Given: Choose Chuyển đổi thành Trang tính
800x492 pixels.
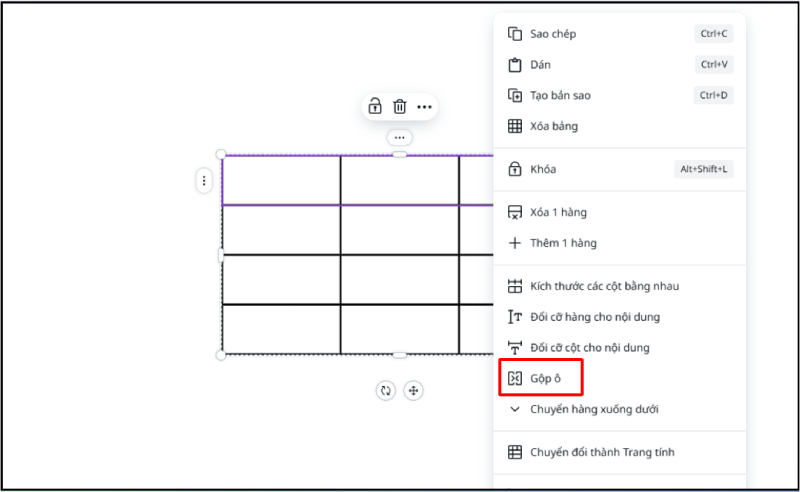Looking at the screenshot, I should click(x=601, y=452).
